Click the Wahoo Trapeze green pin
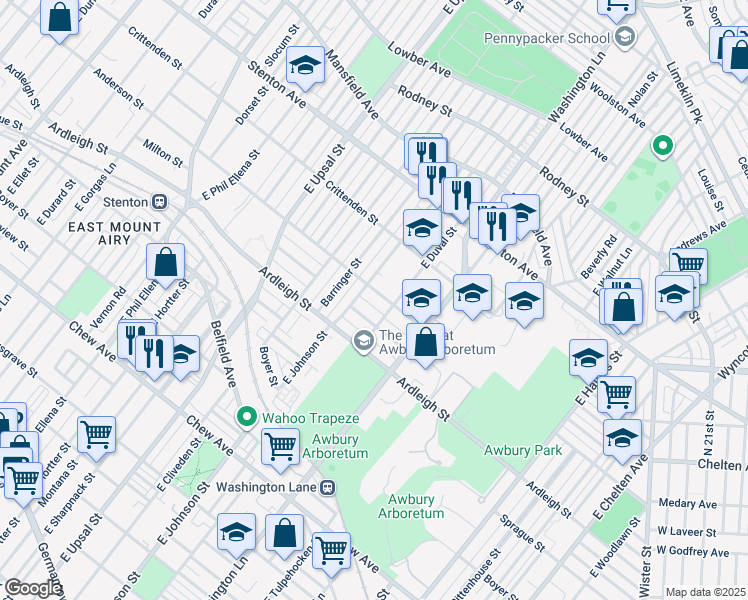The height and width of the screenshot is (600, 748). click(x=247, y=417)
